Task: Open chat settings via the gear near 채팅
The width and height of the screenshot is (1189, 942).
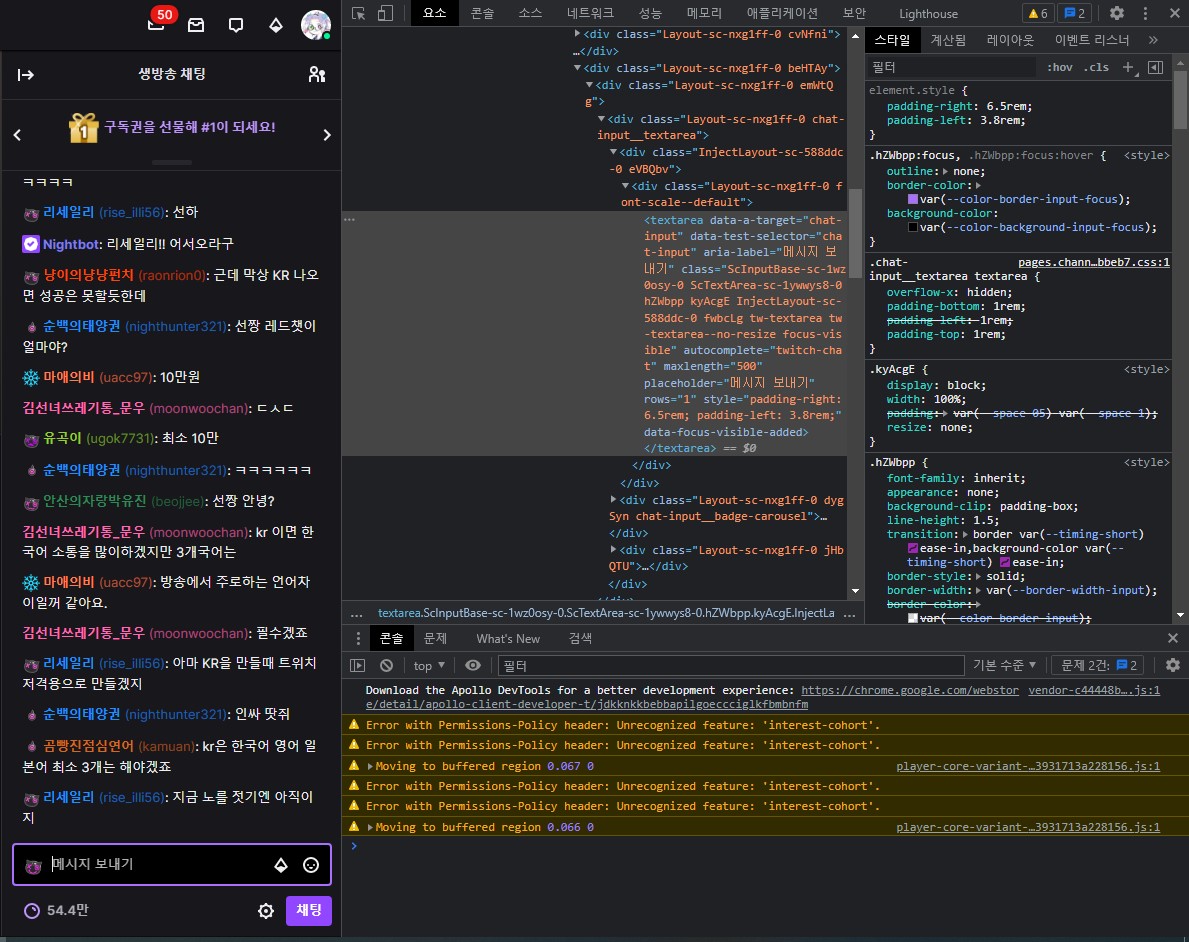Action: pos(265,911)
